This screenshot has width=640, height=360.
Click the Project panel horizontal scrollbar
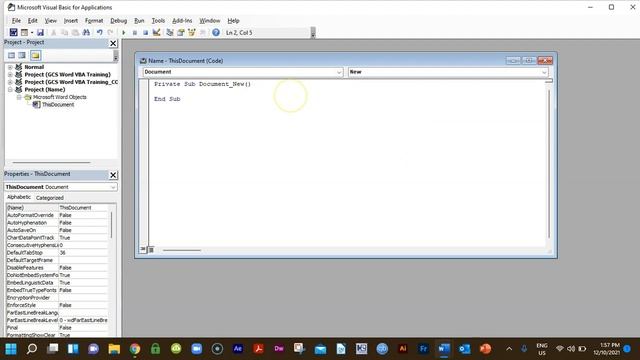(x=51, y=162)
